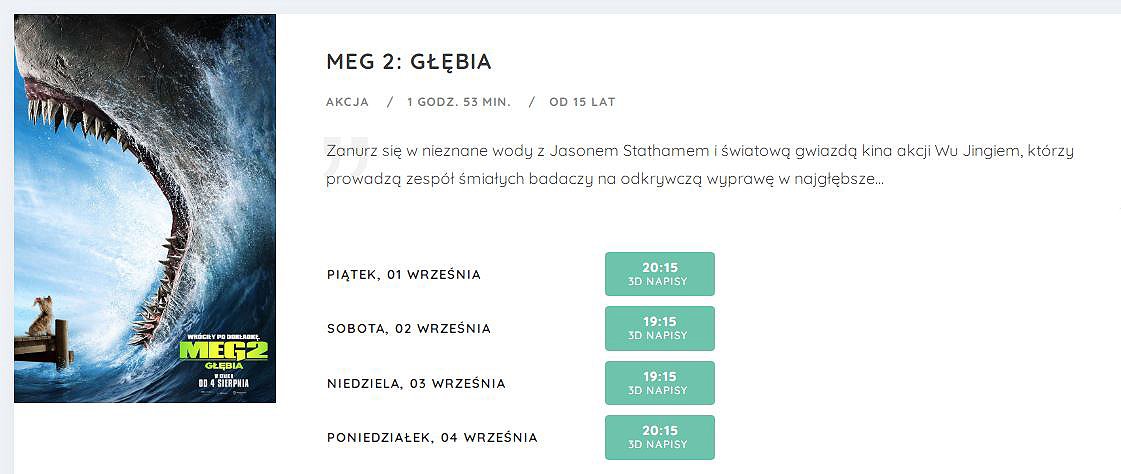Image resolution: width=1121 pixels, height=474 pixels.
Task: Click the MEG 2 movie poster
Action: tap(145, 208)
